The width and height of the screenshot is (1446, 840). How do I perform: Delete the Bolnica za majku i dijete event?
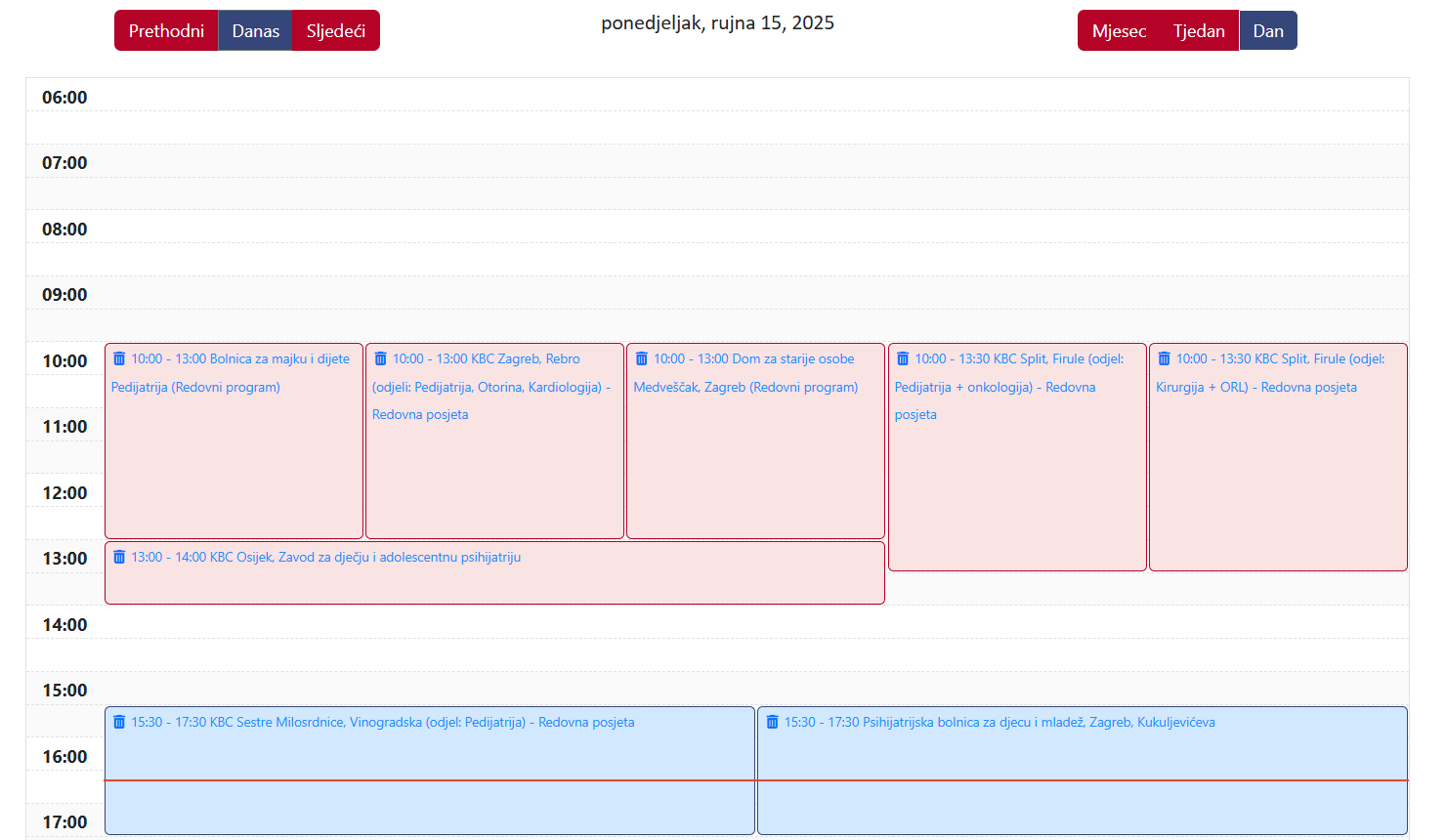119,358
